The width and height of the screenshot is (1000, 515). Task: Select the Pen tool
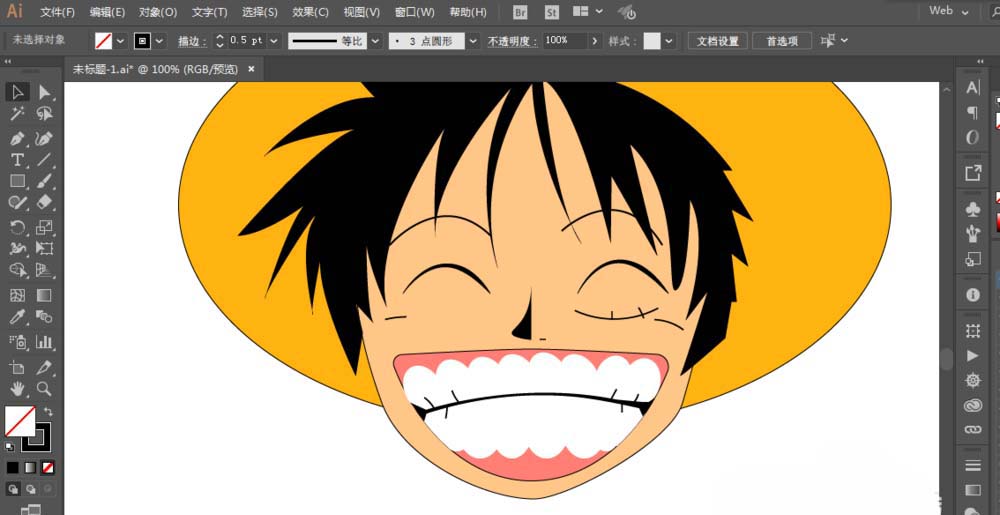(x=18, y=138)
